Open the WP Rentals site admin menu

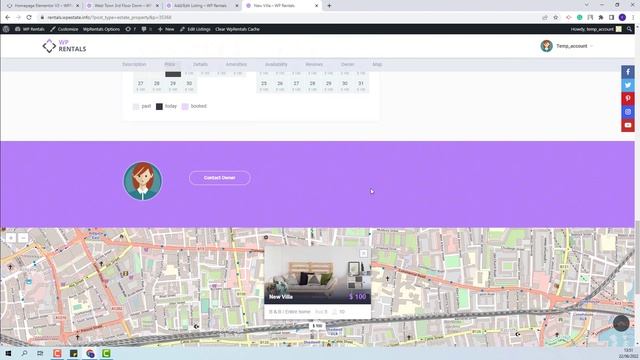point(30,29)
